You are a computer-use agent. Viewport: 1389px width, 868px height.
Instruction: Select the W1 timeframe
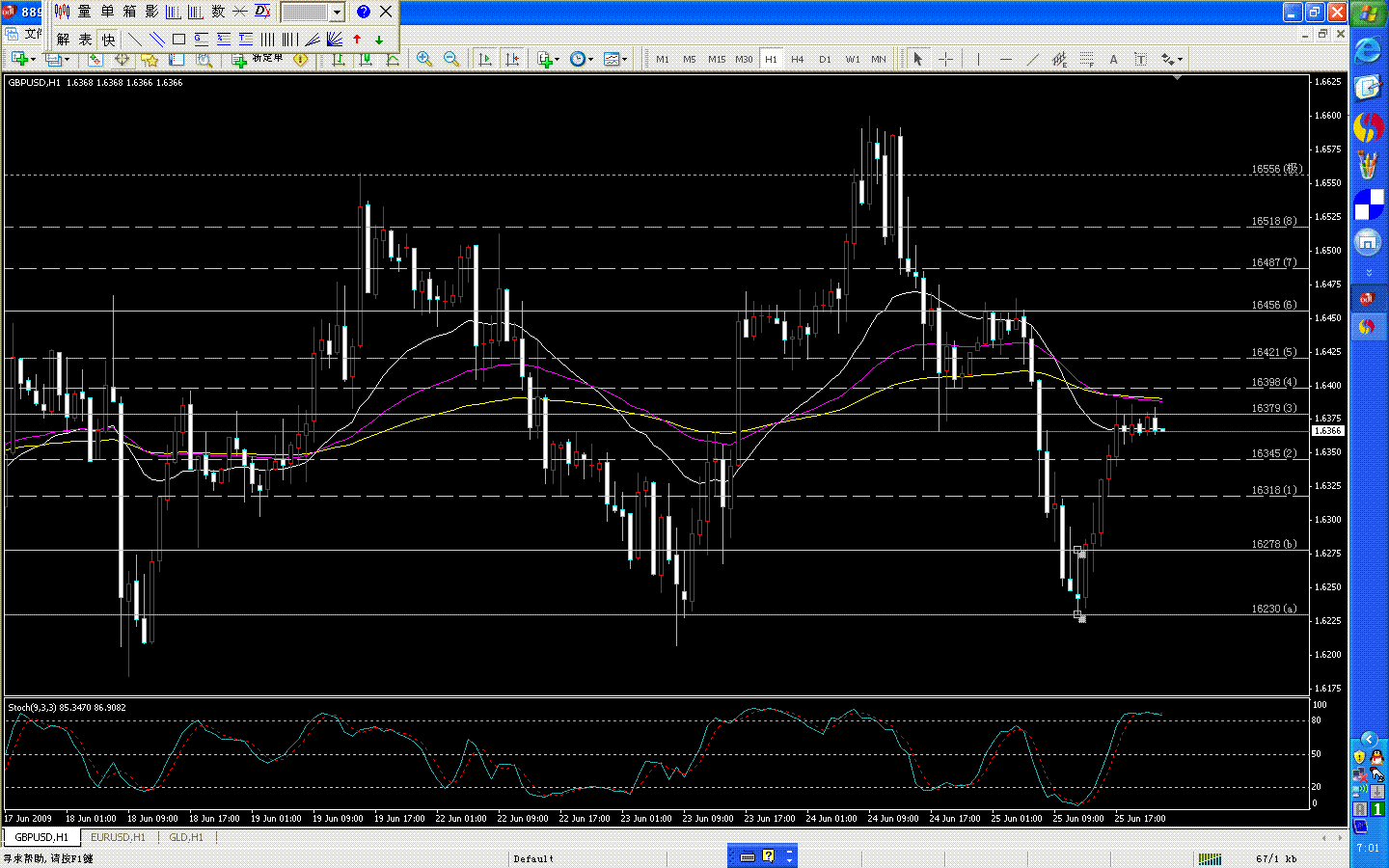click(x=853, y=59)
